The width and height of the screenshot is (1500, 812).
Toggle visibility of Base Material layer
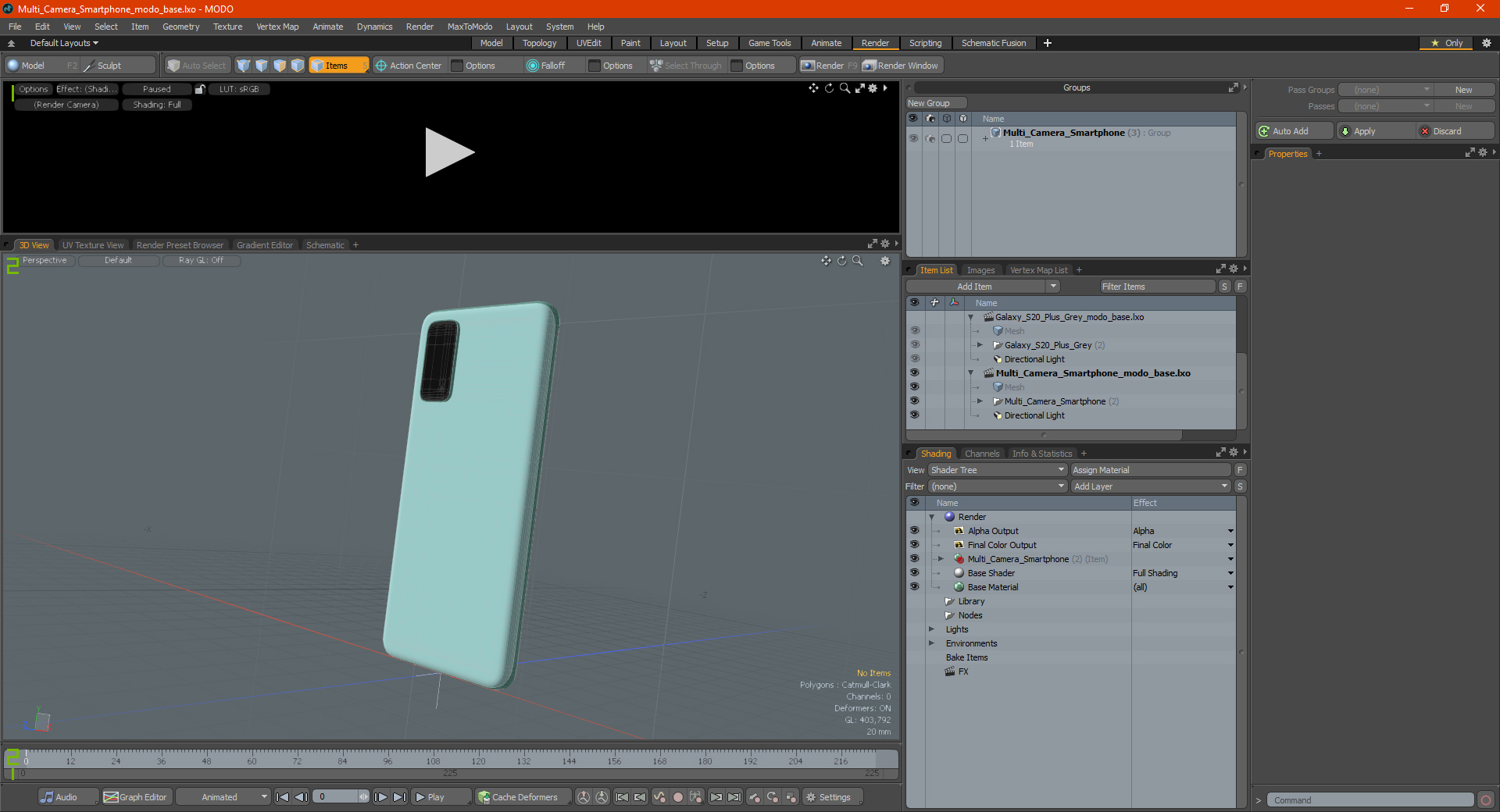tap(914, 587)
